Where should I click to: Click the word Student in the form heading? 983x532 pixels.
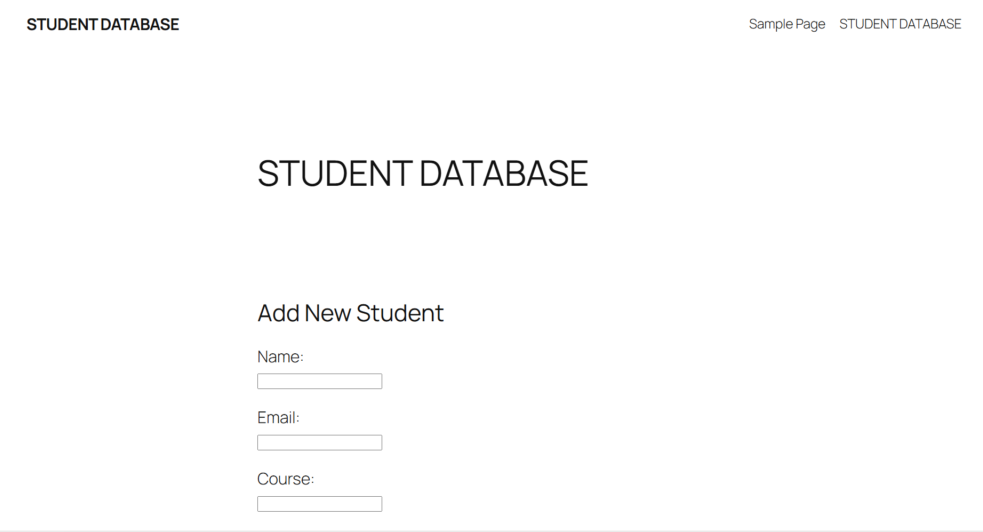point(400,313)
